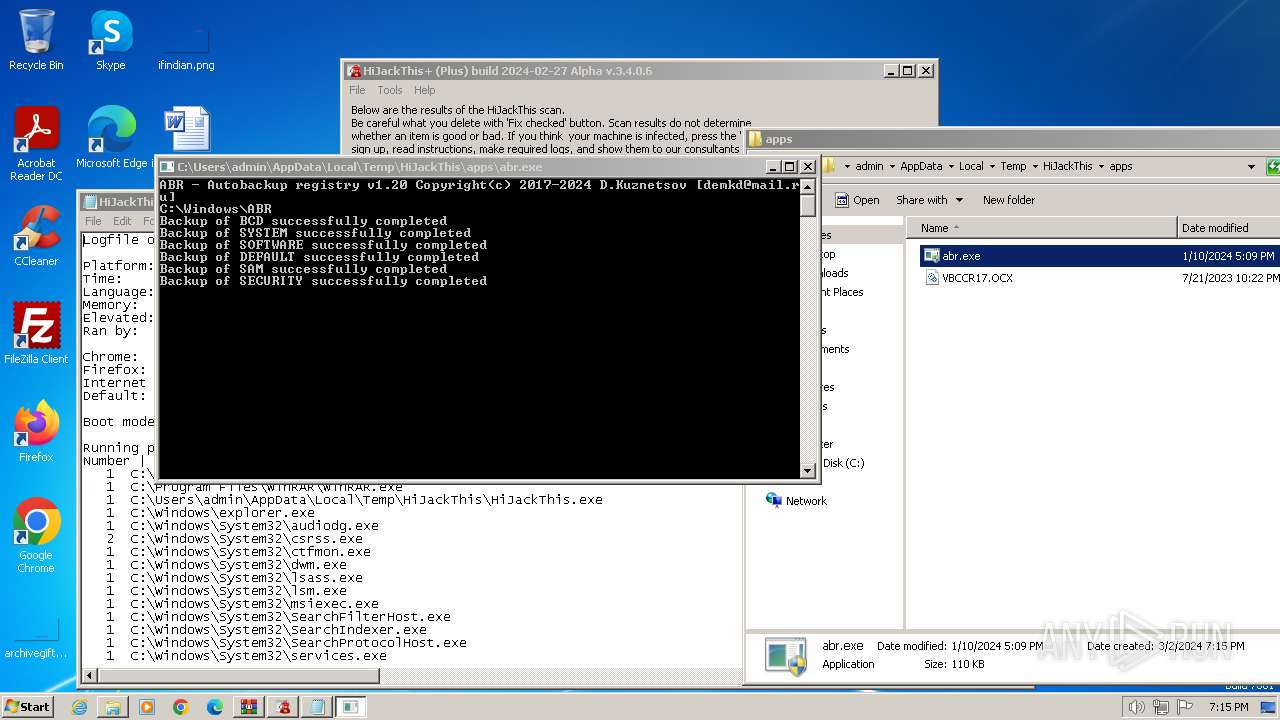Open Action Center flag icon

tap(1183, 707)
